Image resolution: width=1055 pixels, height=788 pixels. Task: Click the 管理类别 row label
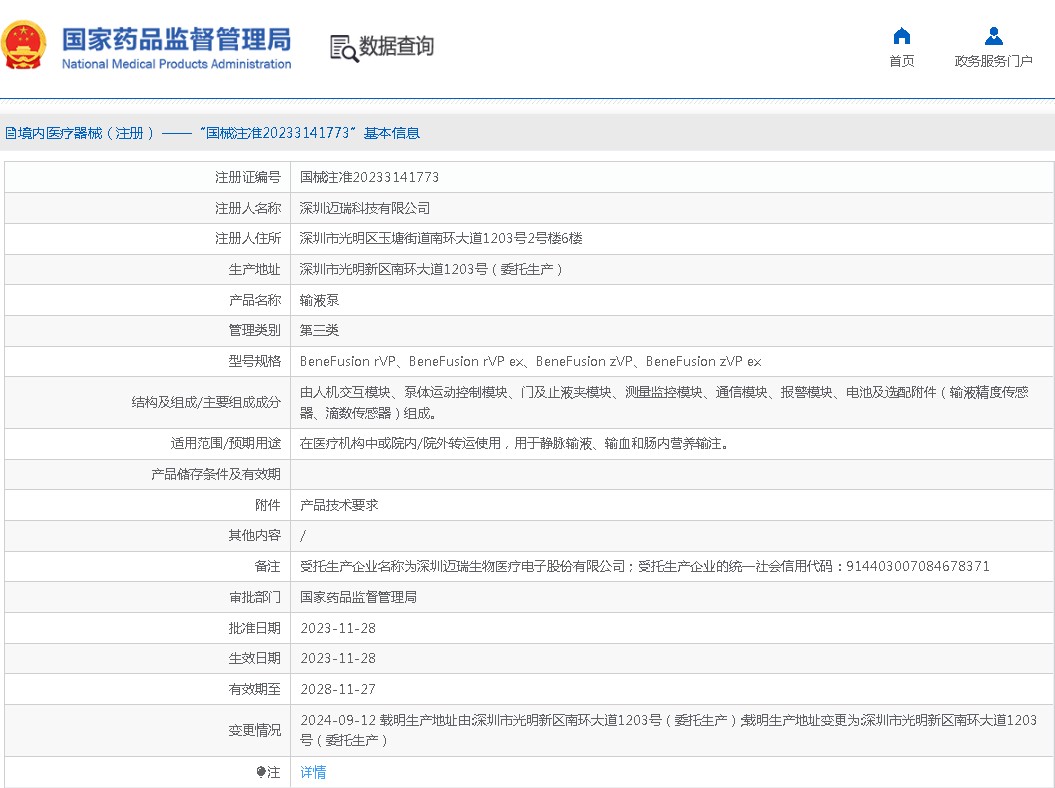point(254,330)
